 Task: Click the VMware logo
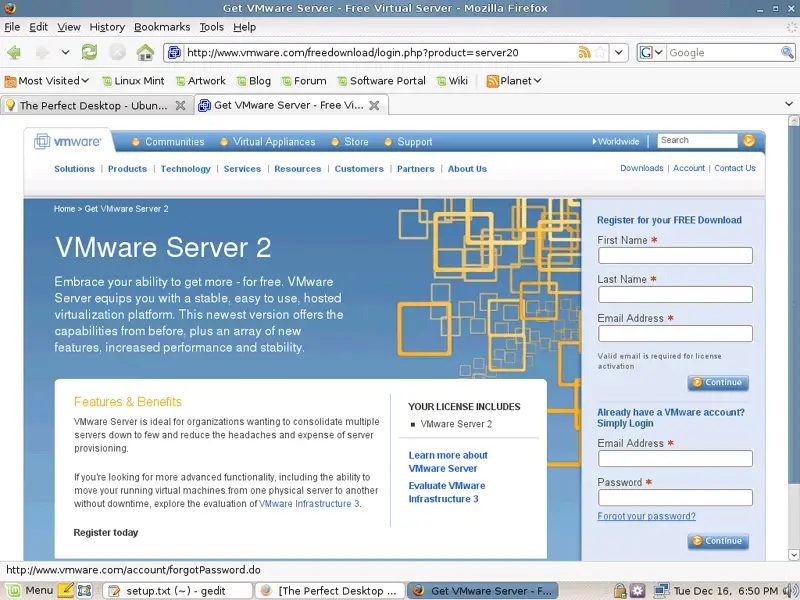[x=68, y=141]
